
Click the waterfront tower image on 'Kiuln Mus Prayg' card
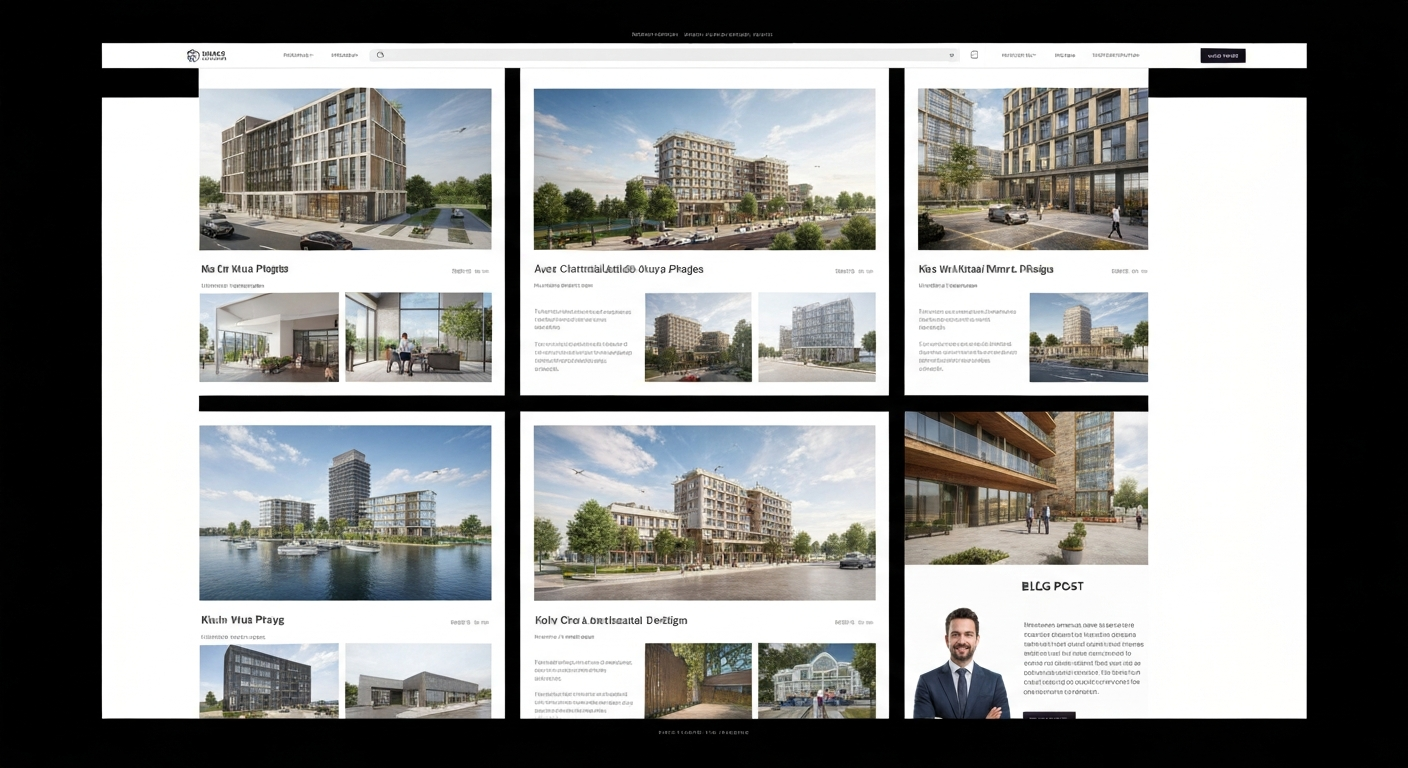pos(345,512)
